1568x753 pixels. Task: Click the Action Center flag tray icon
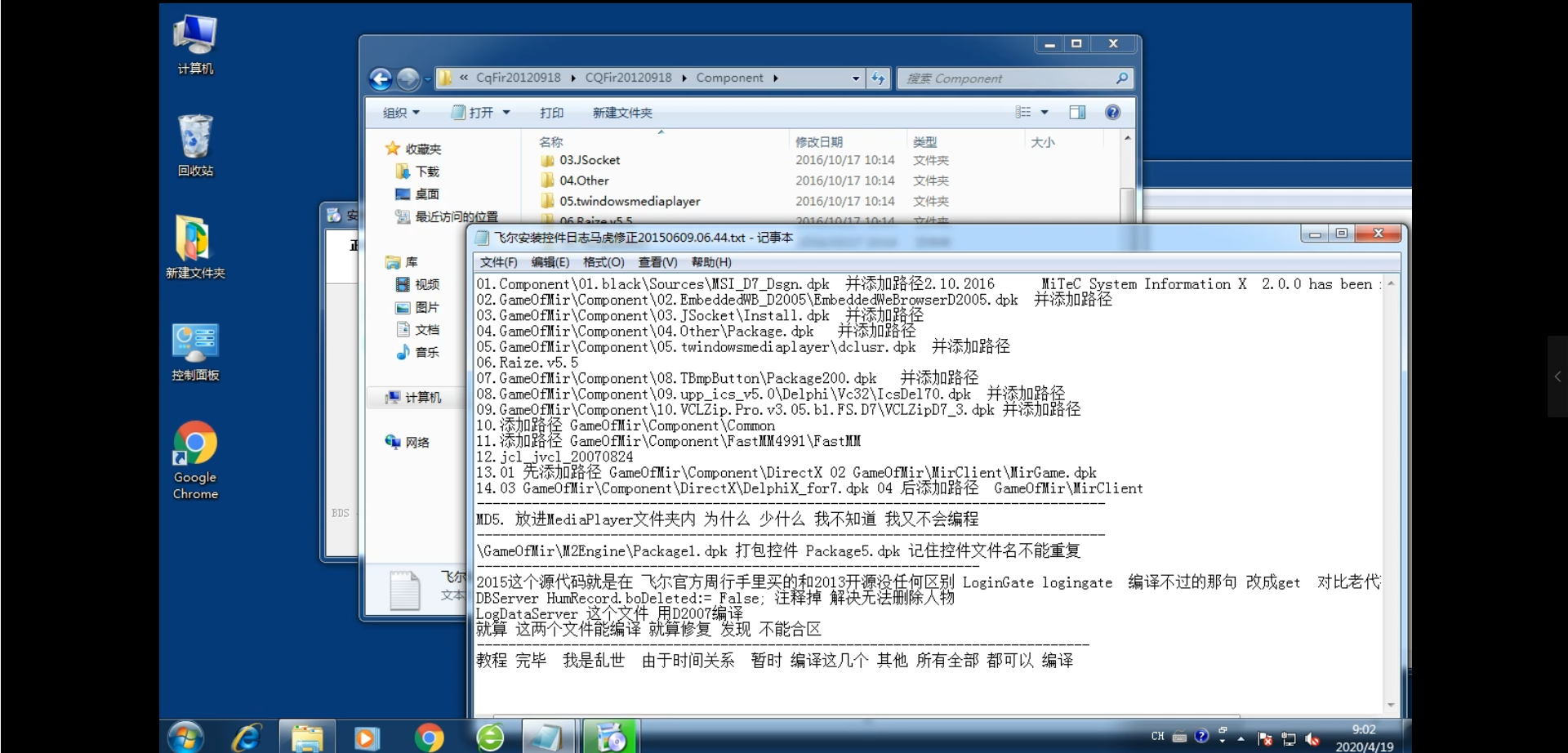click(x=1265, y=739)
